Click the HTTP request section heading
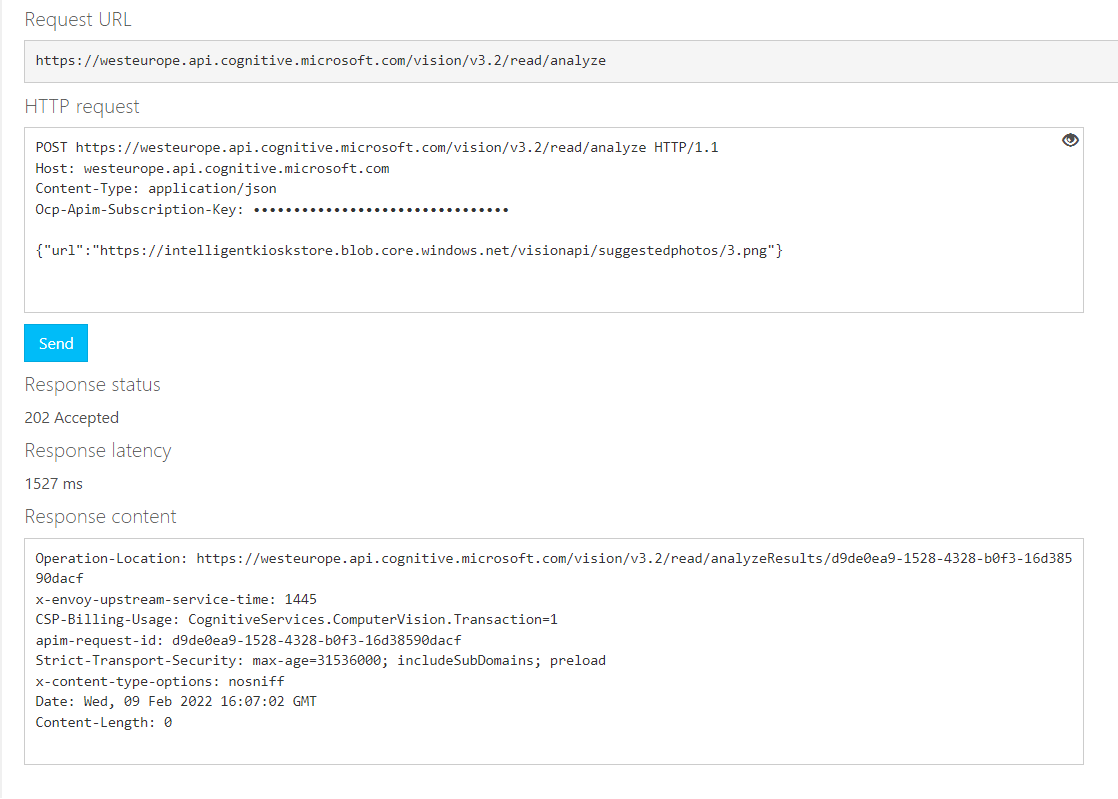The width and height of the screenshot is (1118, 799). tap(81, 106)
